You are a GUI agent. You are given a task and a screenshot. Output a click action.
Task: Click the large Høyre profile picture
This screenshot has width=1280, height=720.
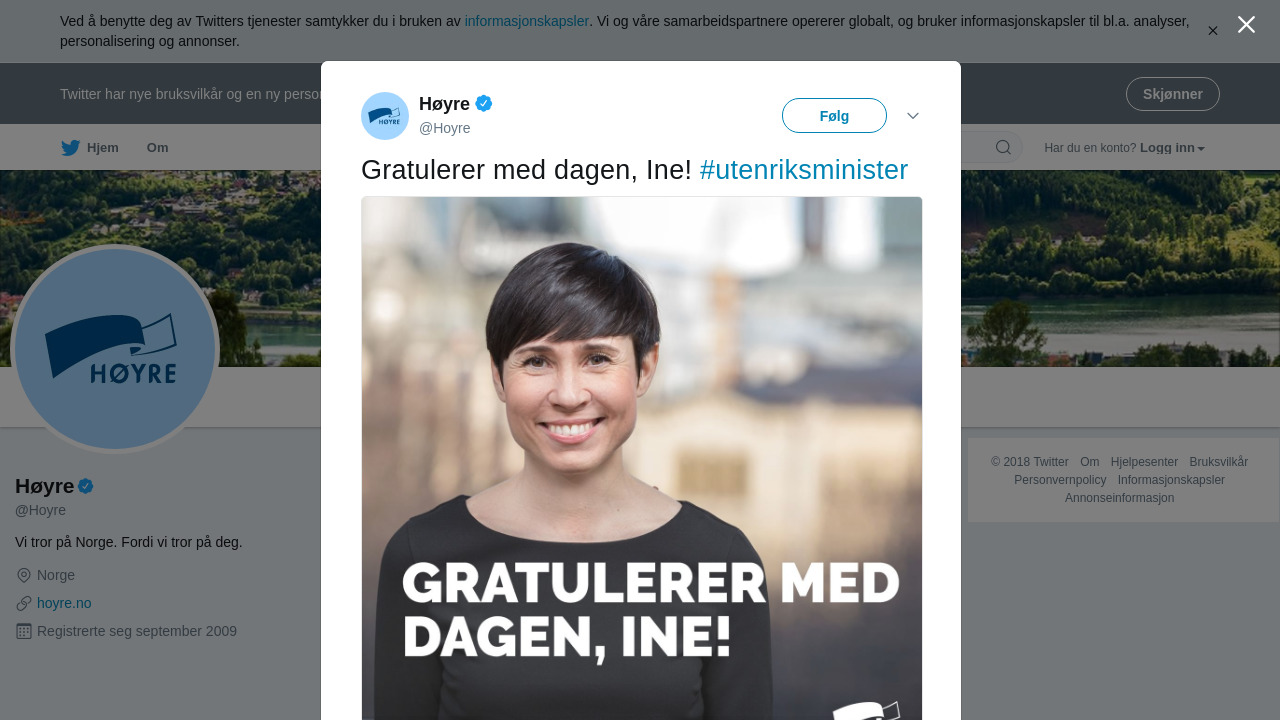coord(115,349)
